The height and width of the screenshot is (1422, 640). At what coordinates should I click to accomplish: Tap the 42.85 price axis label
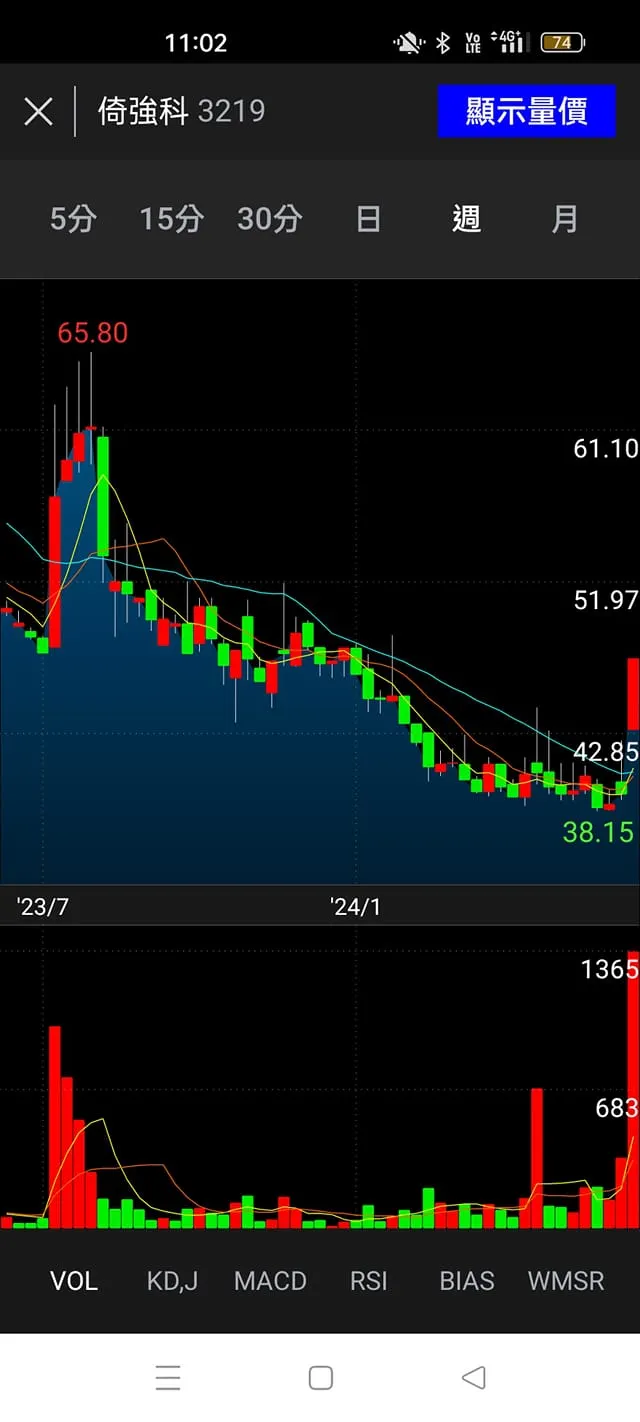pos(605,752)
